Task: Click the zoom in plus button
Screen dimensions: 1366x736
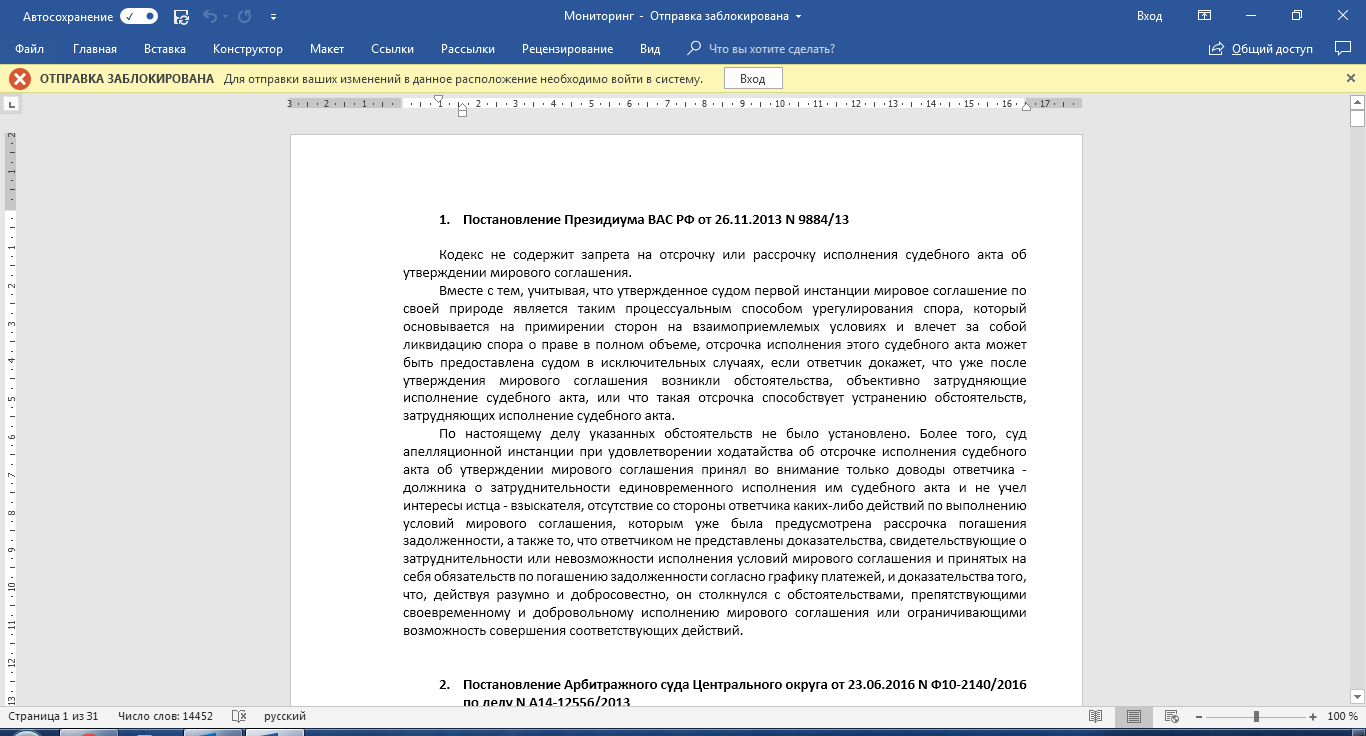Action: (1312, 716)
